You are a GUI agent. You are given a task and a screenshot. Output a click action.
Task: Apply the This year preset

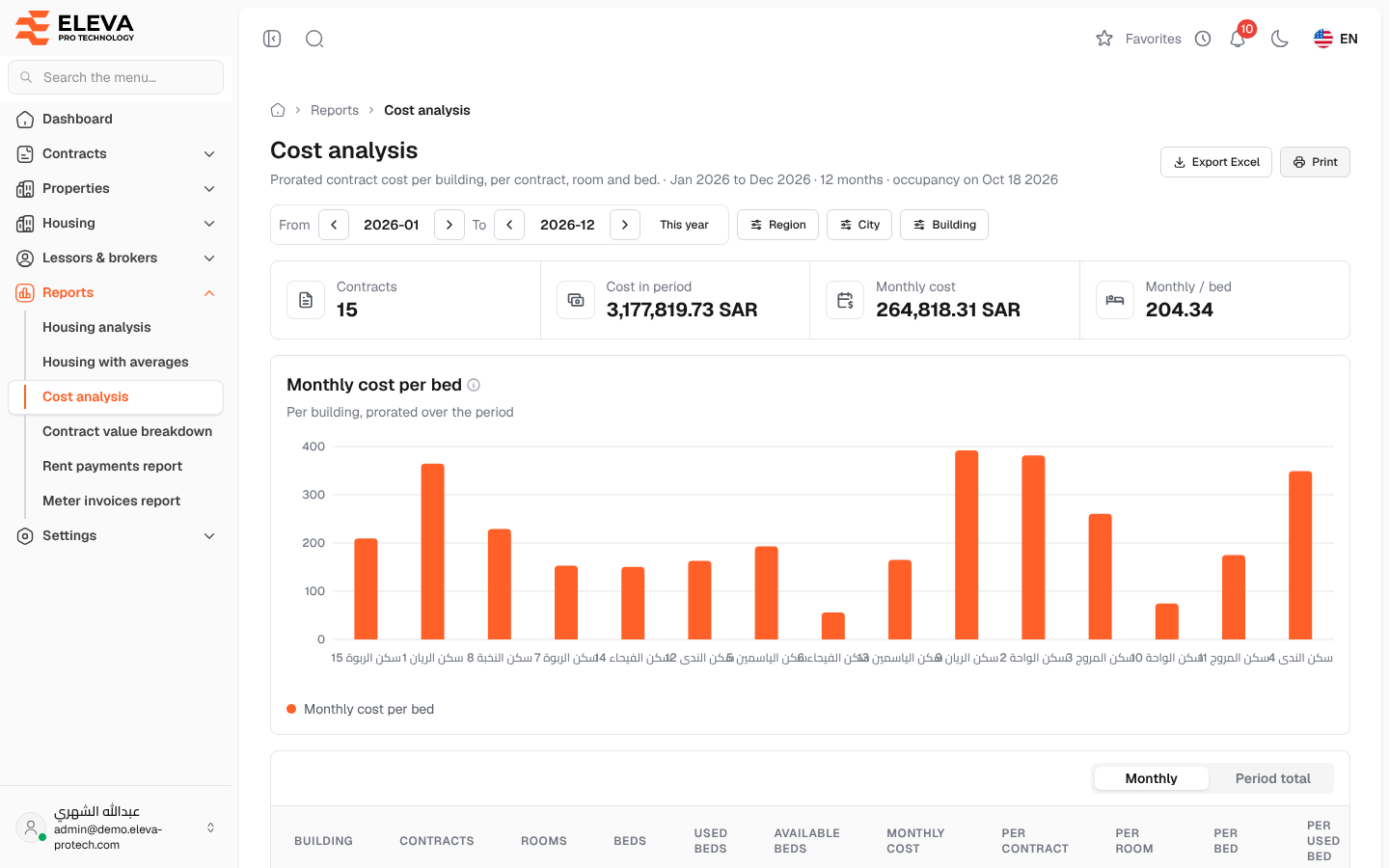[x=684, y=225]
